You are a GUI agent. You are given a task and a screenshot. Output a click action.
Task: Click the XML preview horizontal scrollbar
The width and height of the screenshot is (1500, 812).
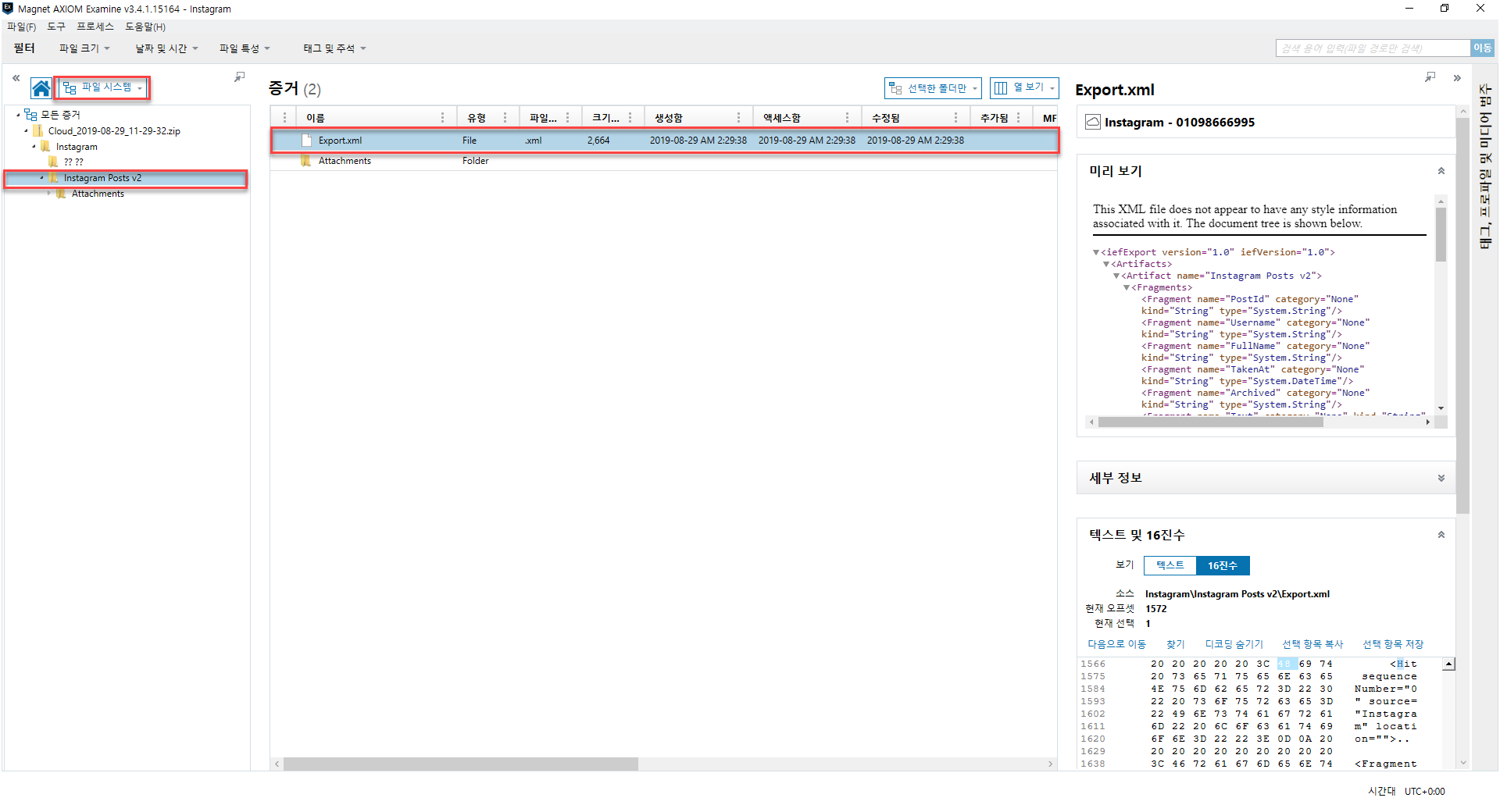pos(1210,422)
